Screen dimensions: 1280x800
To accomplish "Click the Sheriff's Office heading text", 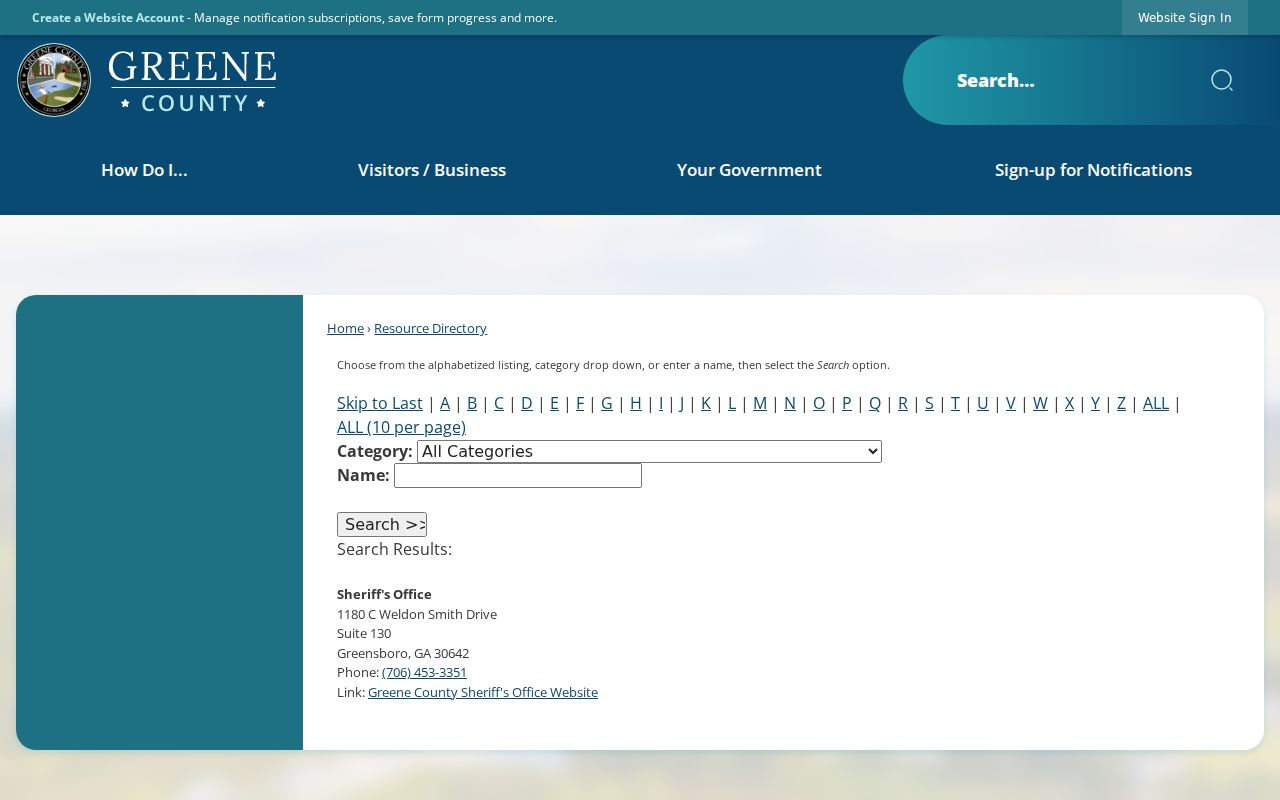I will pyautogui.click(x=384, y=594).
